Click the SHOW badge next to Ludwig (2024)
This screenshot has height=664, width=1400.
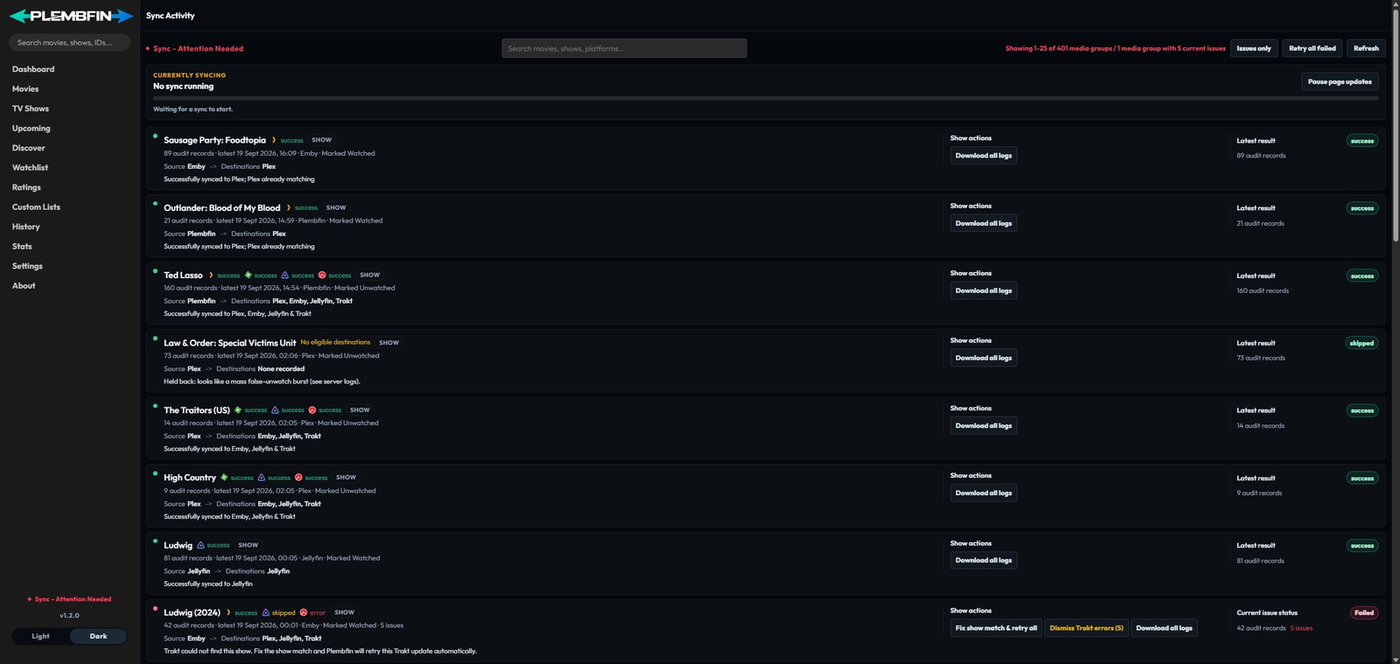click(x=344, y=612)
